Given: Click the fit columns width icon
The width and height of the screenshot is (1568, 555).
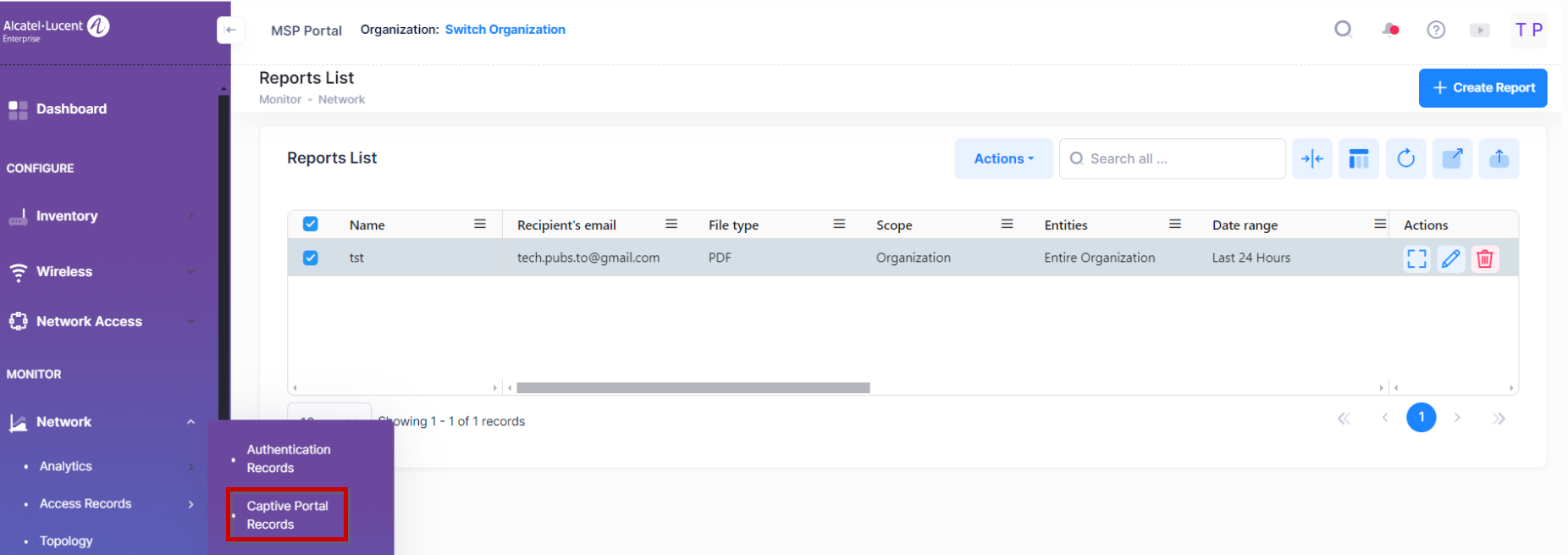Looking at the screenshot, I should 1312,158.
